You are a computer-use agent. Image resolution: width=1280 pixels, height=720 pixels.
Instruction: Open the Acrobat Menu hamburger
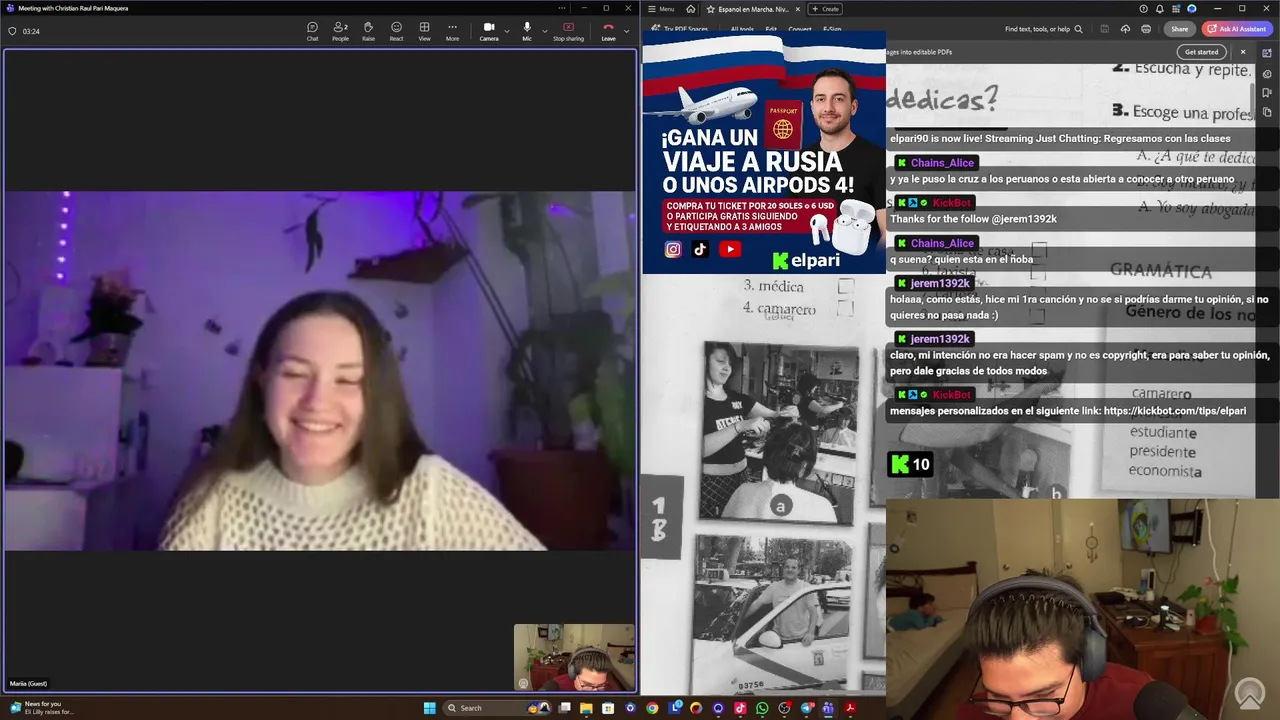662,9
